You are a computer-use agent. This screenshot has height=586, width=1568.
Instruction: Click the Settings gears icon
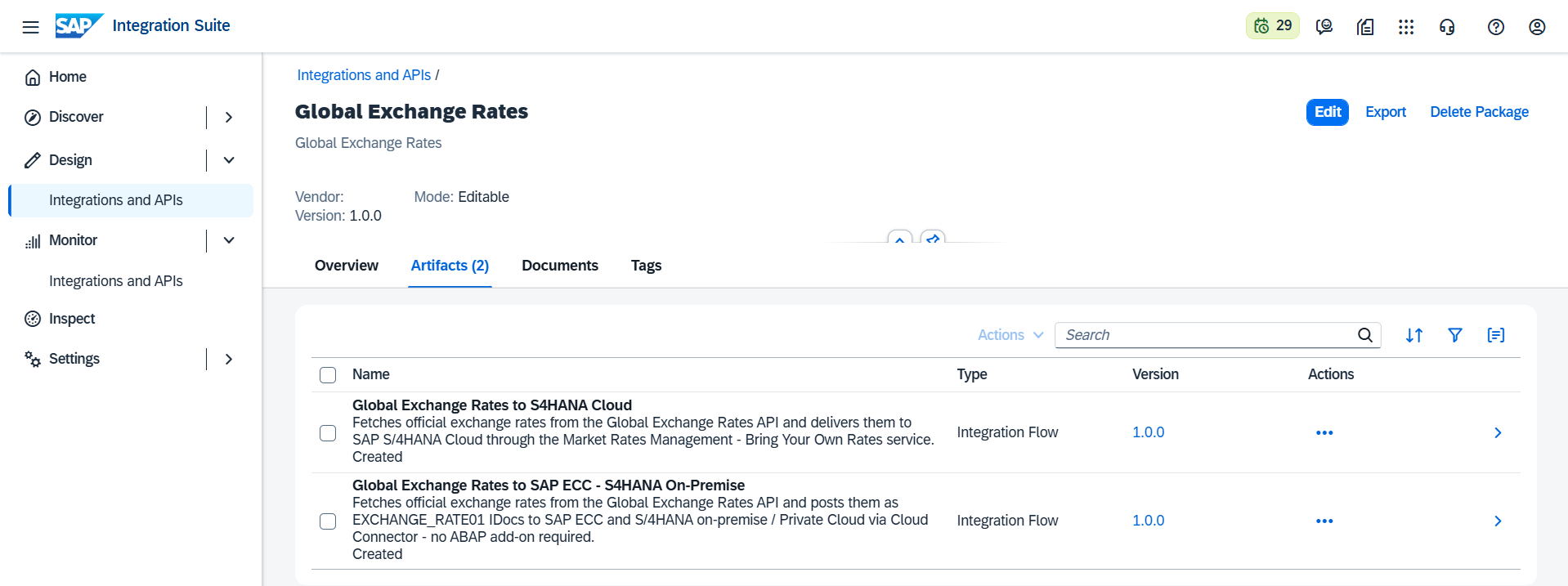[33, 359]
